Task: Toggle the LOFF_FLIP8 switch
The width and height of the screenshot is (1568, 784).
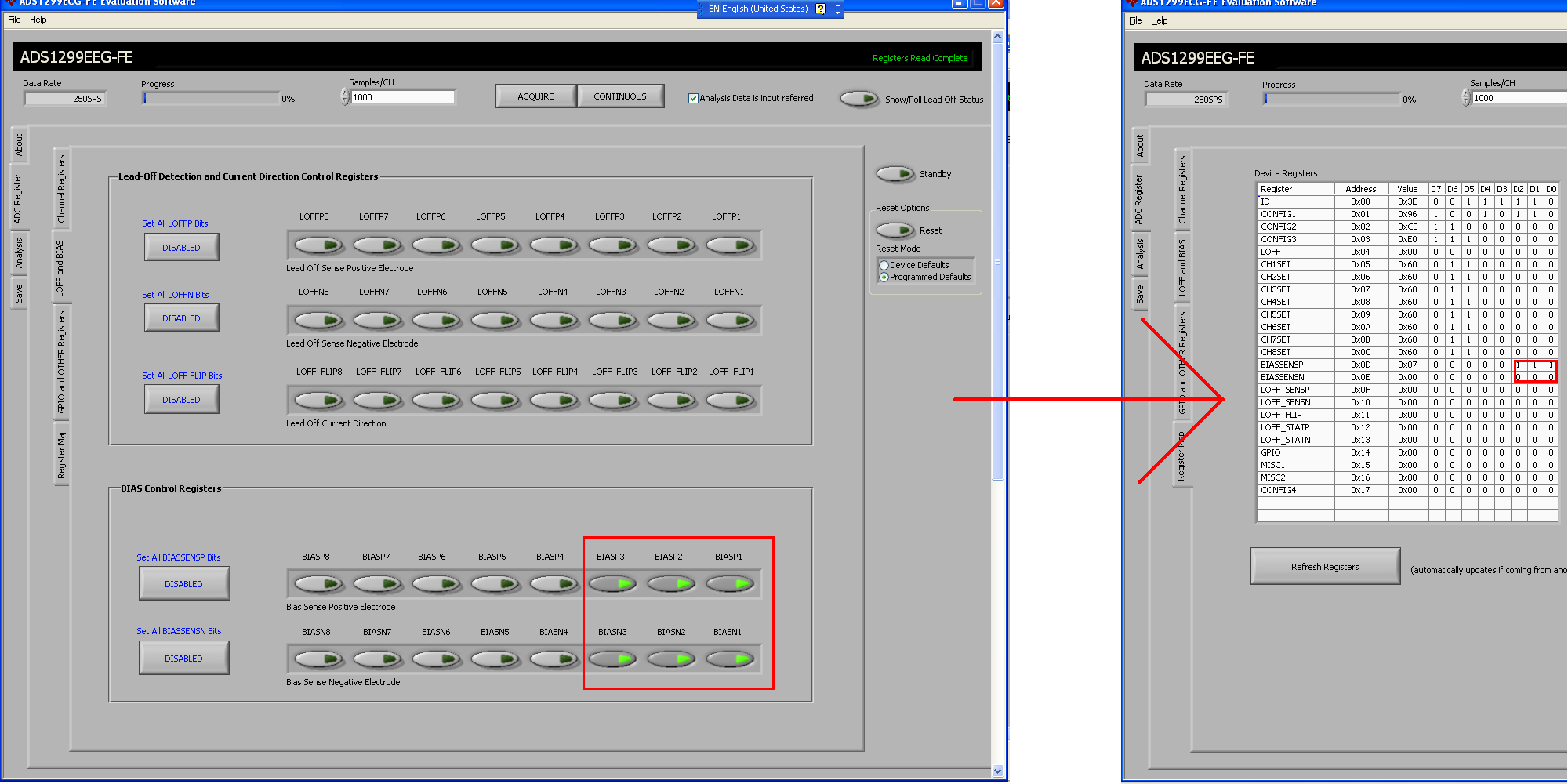Action: 318,400
